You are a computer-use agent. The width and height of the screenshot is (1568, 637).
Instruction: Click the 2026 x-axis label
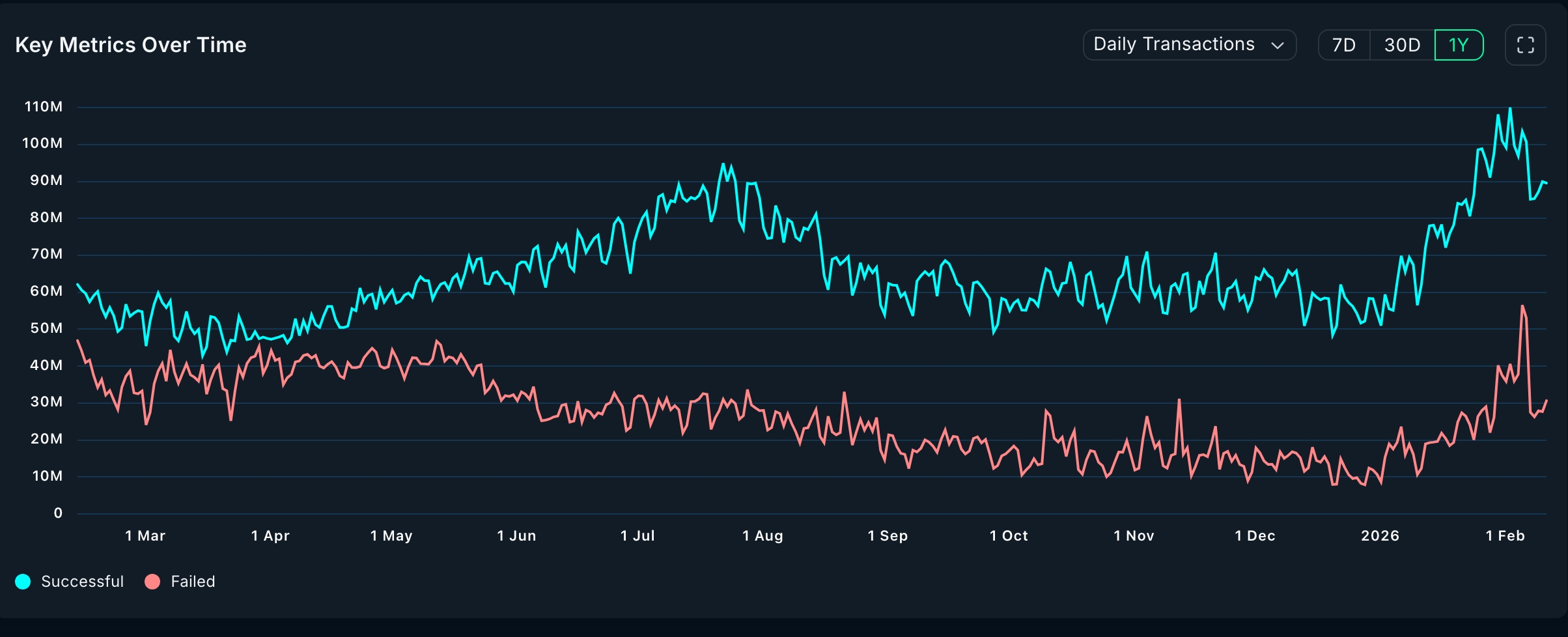pyautogui.click(x=1380, y=535)
